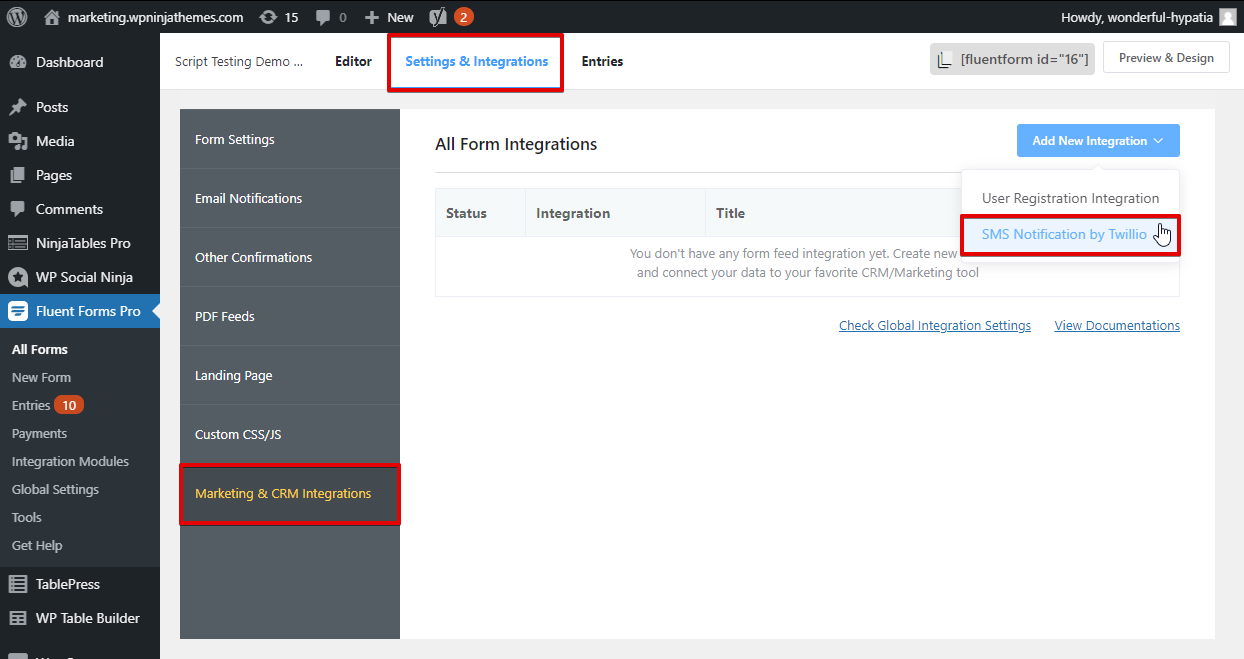This screenshot has height=659, width=1244.
Task: Click the WordPress logo icon
Action: click(17, 17)
